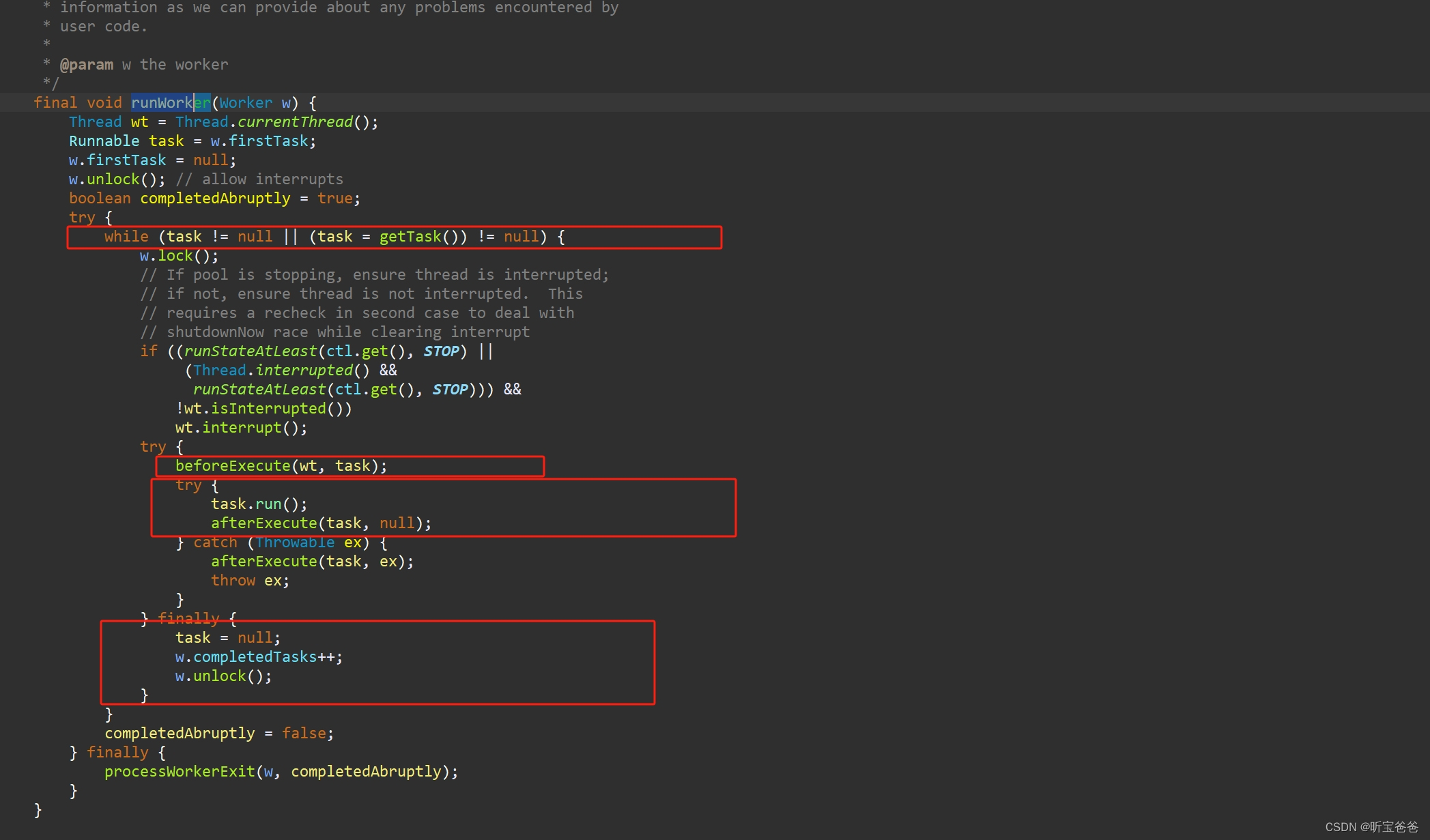The width and height of the screenshot is (1430, 840).
Task: Click the 'wt.interrupt();' statement
Action: click(x=241, y=427)
